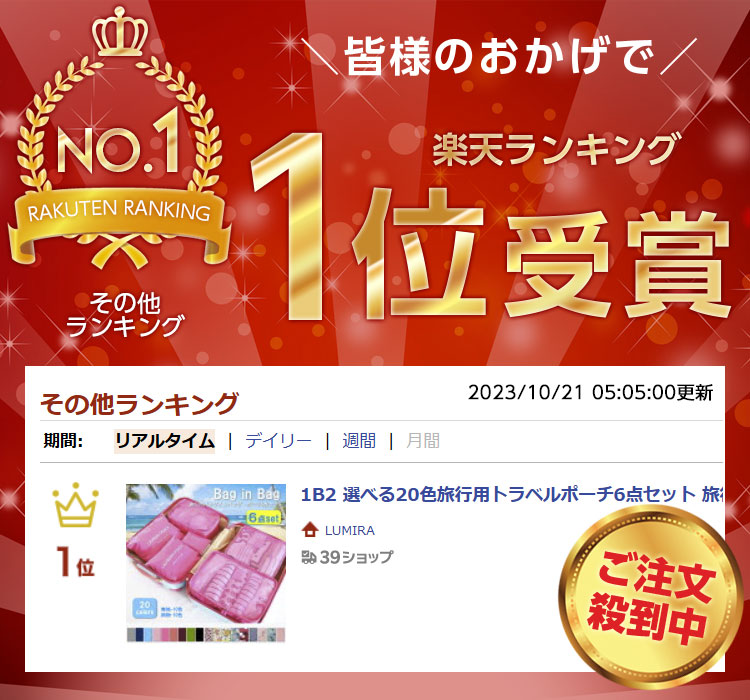Click the 39ショップ truck icon
Viewport: 750px width, 700px height.
point(309,557)
